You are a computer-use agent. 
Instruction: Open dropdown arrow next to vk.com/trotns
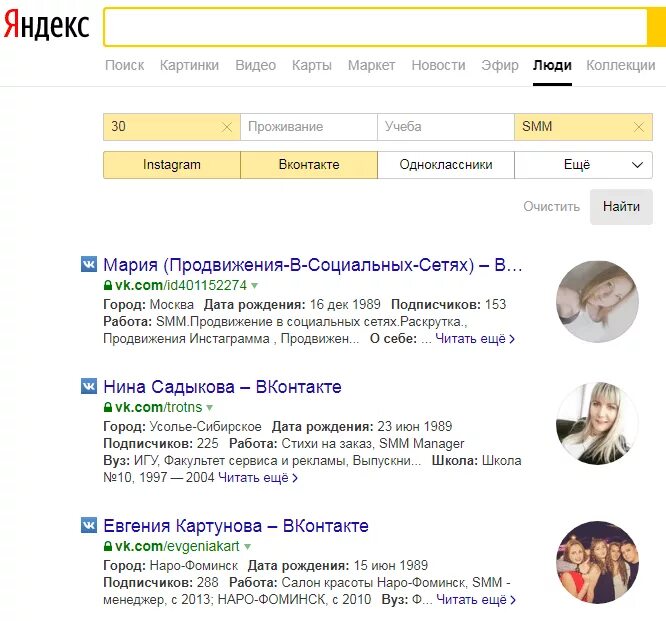click(209, 408)
